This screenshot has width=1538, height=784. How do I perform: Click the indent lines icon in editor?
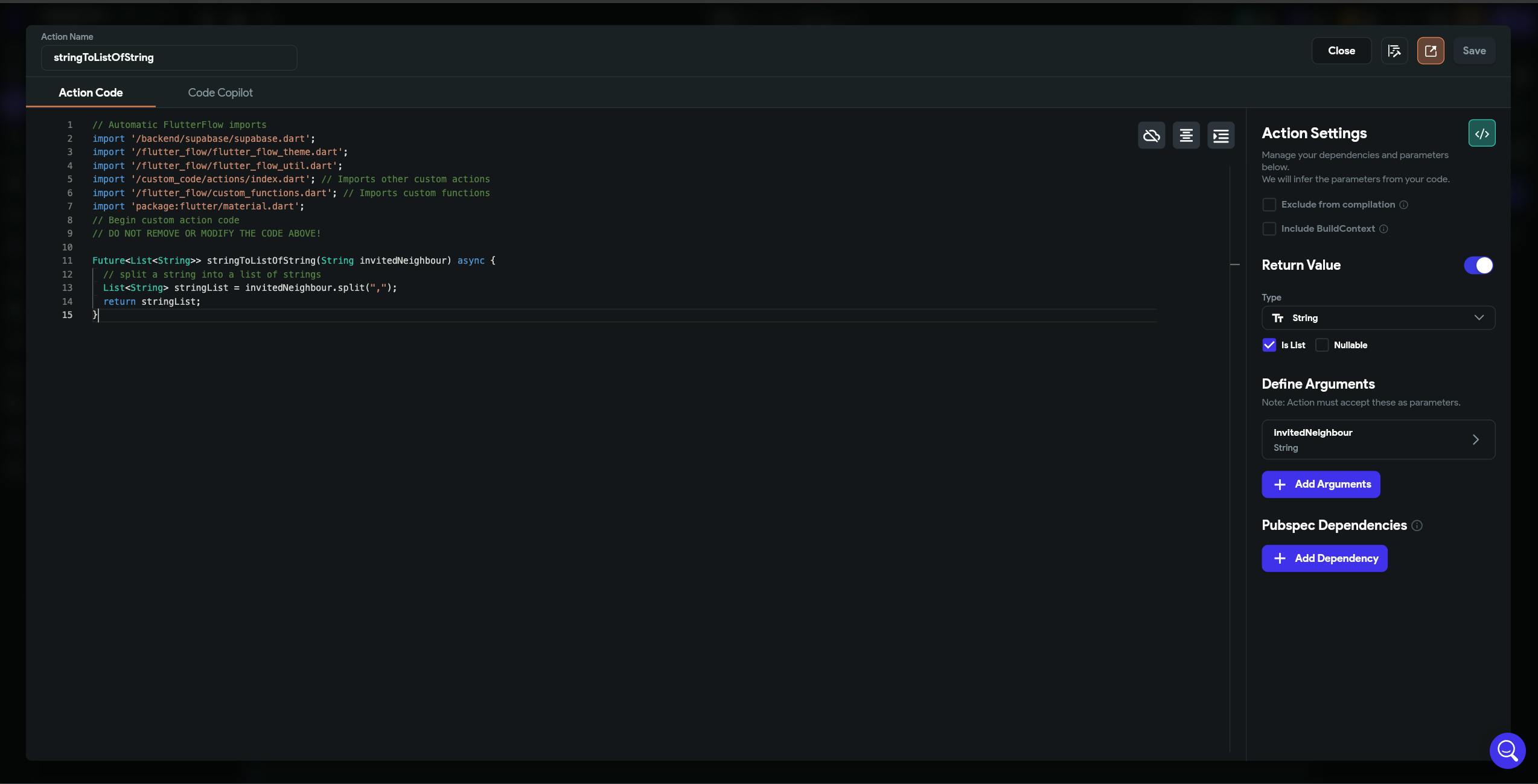[1221, 135]
